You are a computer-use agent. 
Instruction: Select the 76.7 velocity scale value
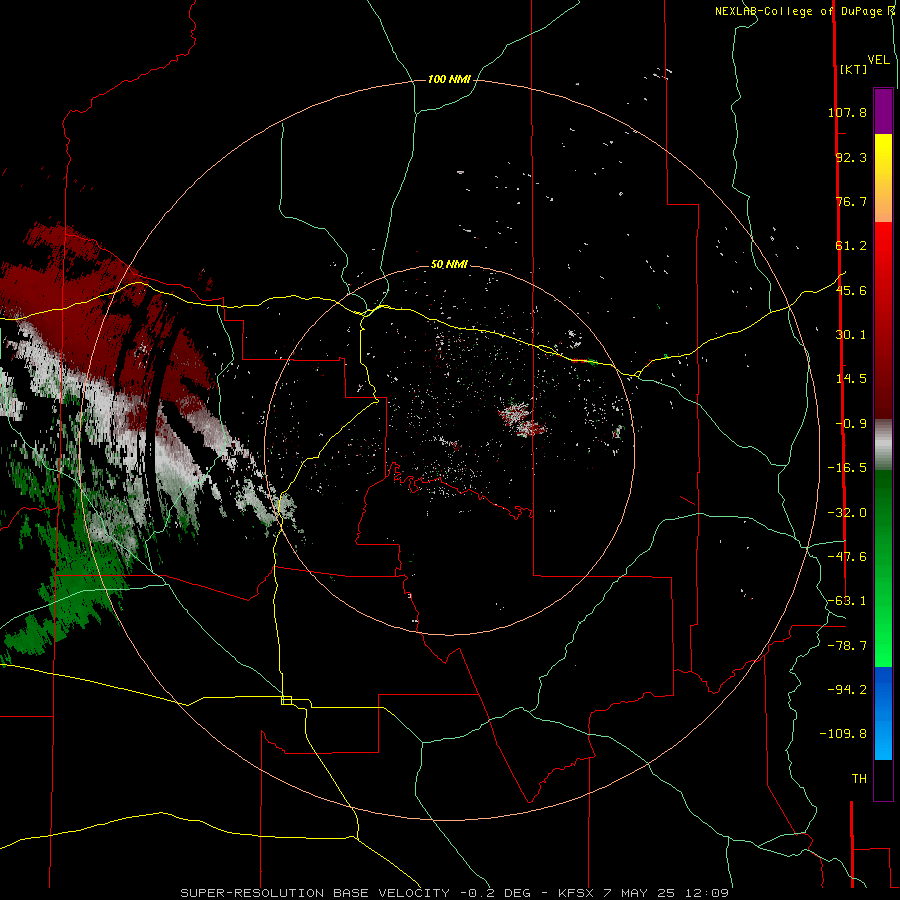pyautogui.click(x=851, y=201)
